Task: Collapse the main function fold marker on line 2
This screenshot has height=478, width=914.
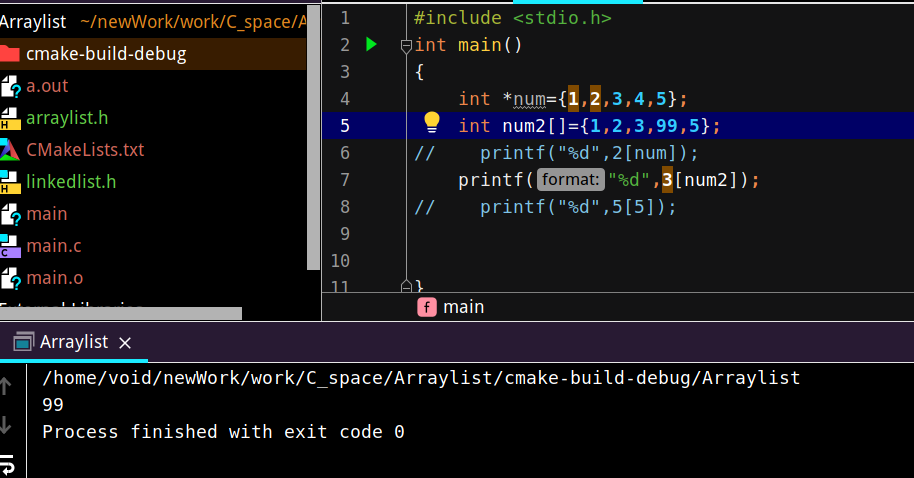Action: 406,45
